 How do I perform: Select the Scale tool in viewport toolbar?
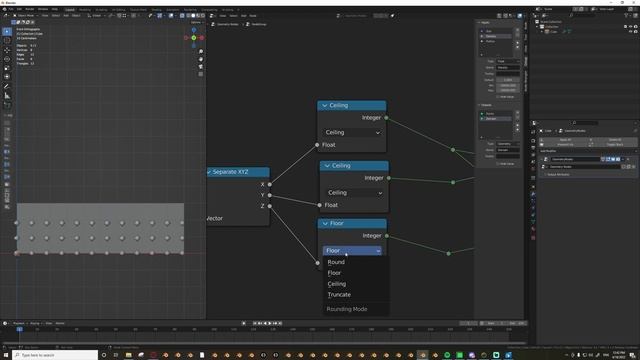tap(7, 68)
